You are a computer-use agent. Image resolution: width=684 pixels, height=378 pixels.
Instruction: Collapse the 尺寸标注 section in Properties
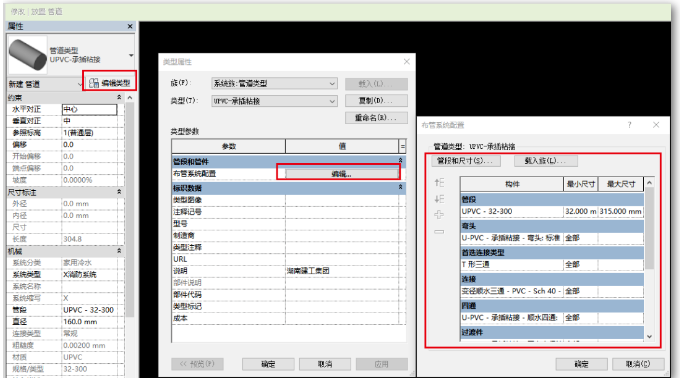point(119,192)
